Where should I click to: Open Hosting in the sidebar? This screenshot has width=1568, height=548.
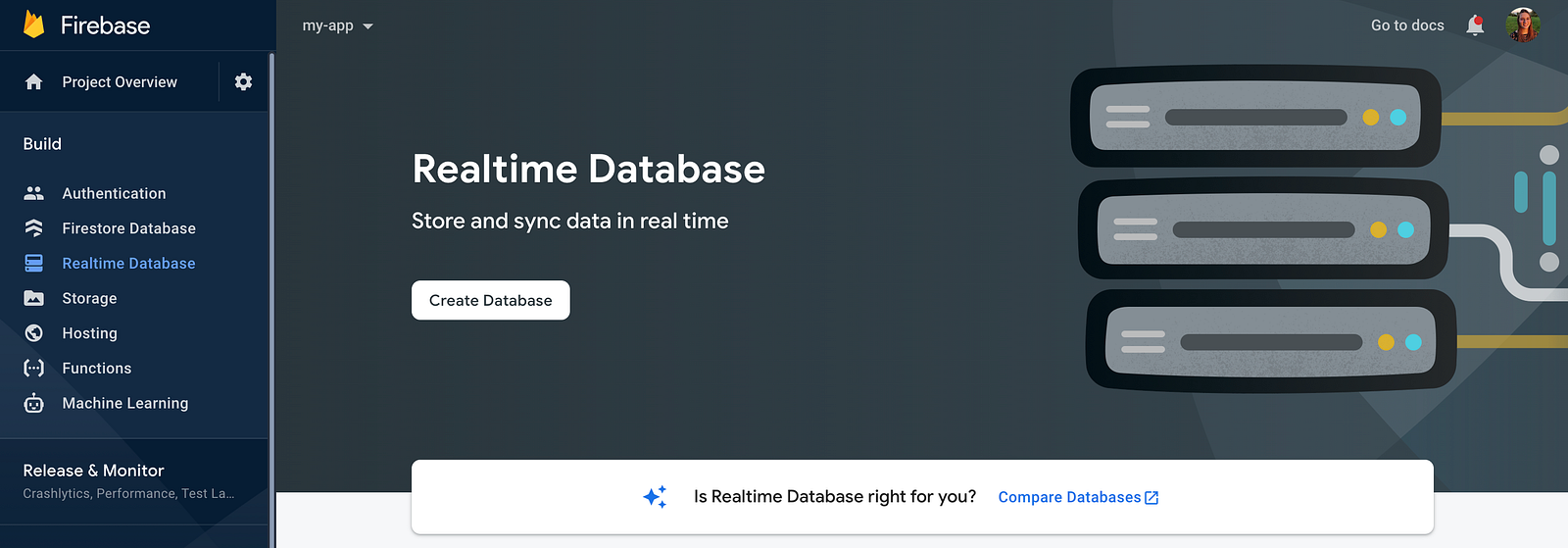pos(89,333)
